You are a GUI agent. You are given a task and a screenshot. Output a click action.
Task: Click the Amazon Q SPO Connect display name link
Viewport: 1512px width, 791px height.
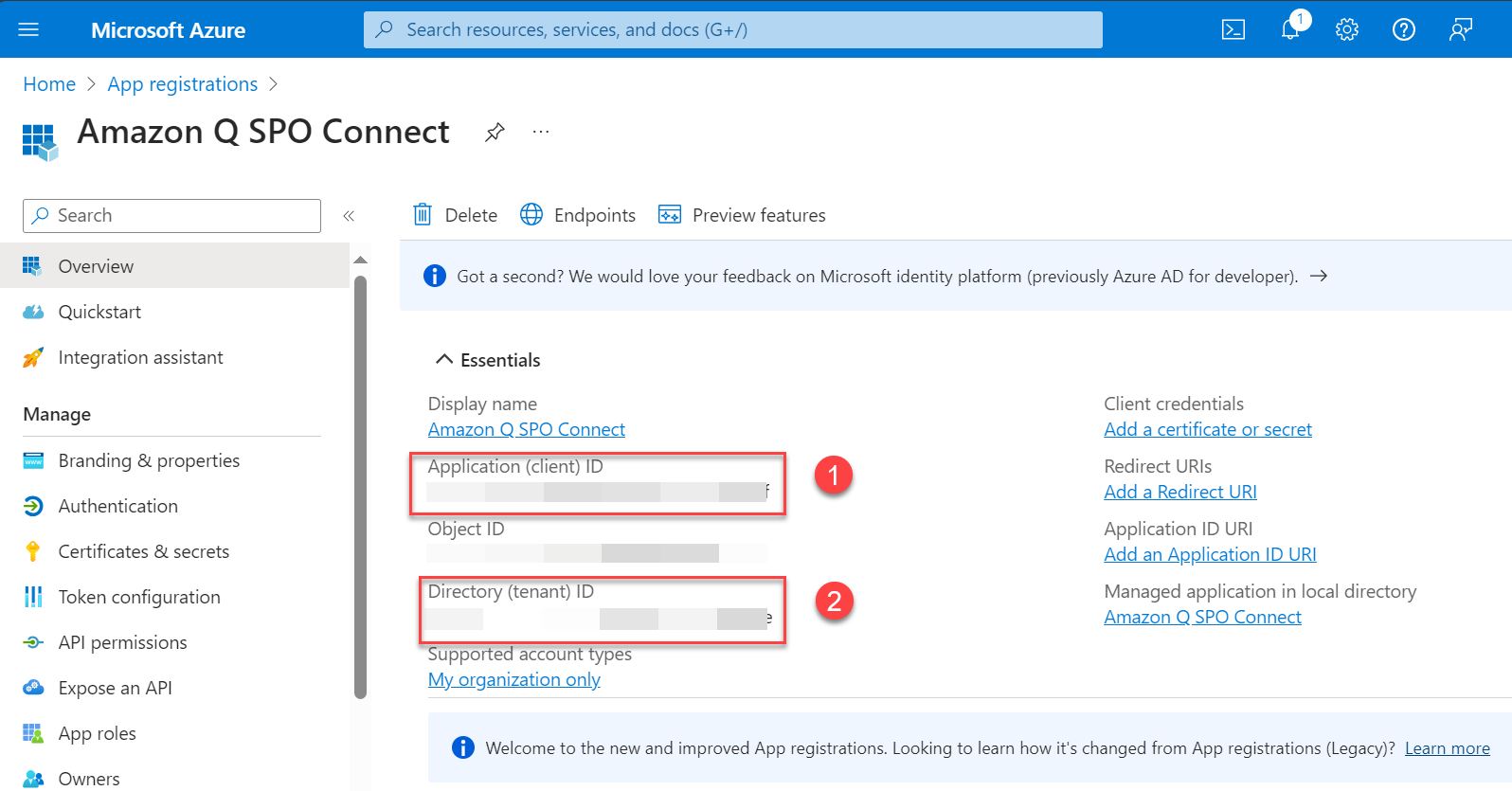[x=527, y=429]
